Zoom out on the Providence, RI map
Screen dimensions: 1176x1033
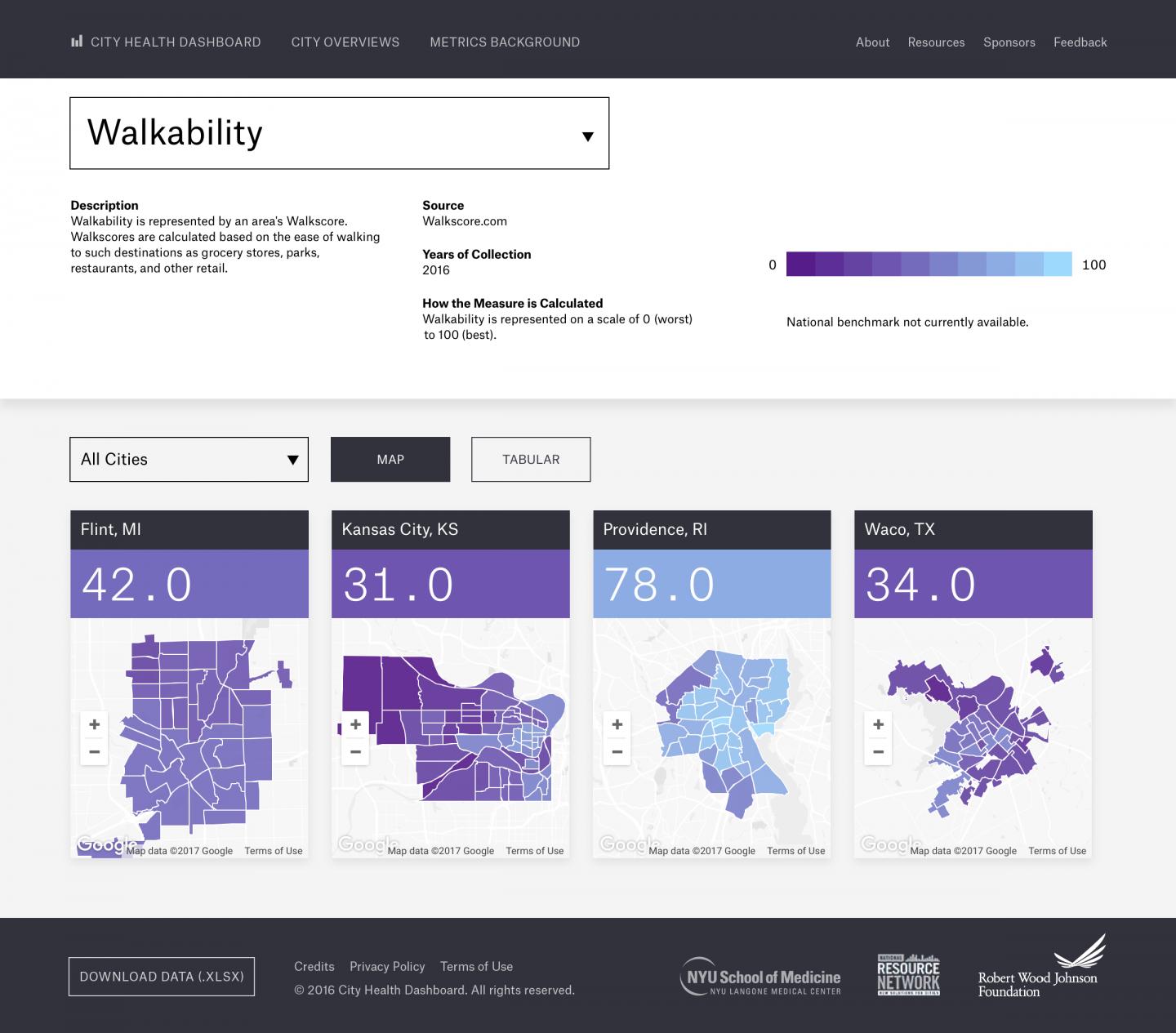[617, 752]
